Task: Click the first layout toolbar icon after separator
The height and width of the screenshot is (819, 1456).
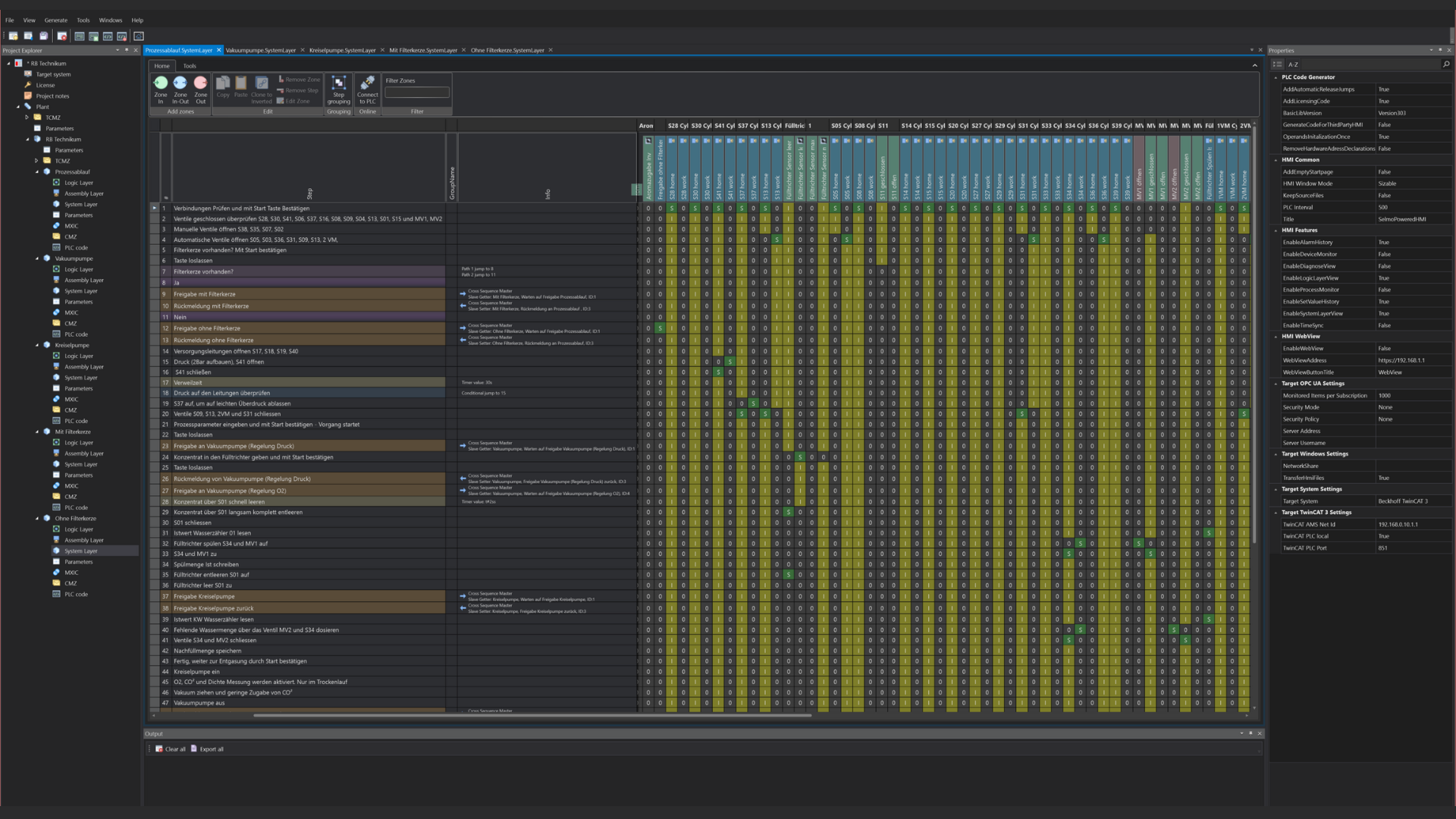Action: click(x=80, y=36)
